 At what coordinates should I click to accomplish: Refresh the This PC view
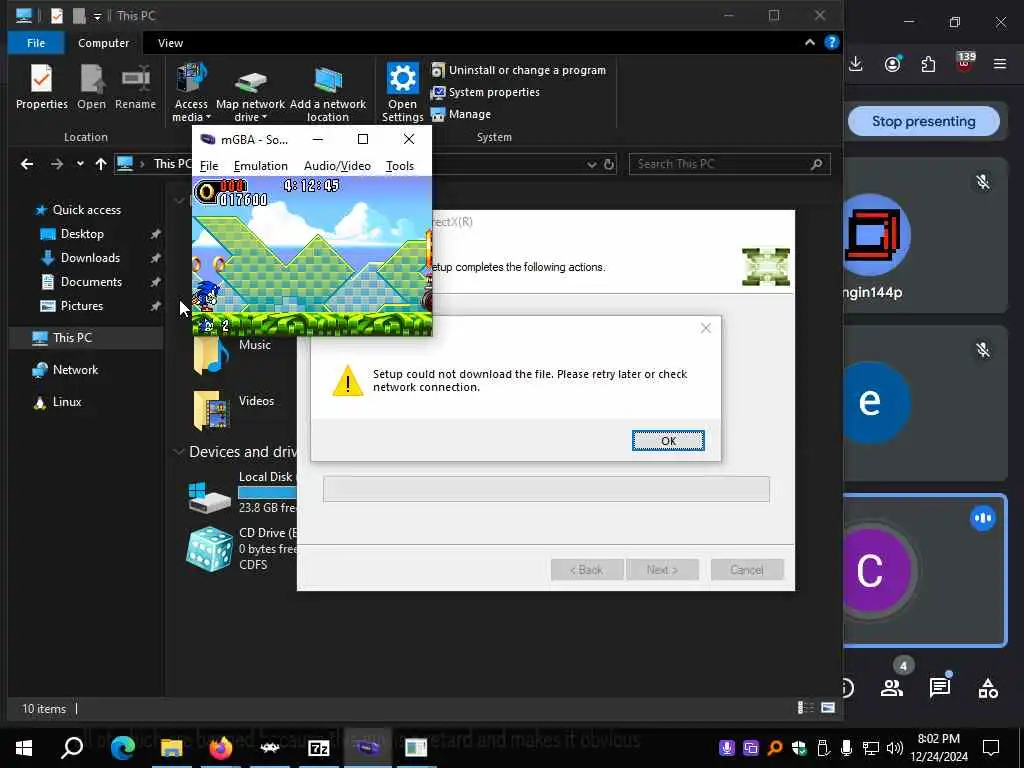point(609,165)
